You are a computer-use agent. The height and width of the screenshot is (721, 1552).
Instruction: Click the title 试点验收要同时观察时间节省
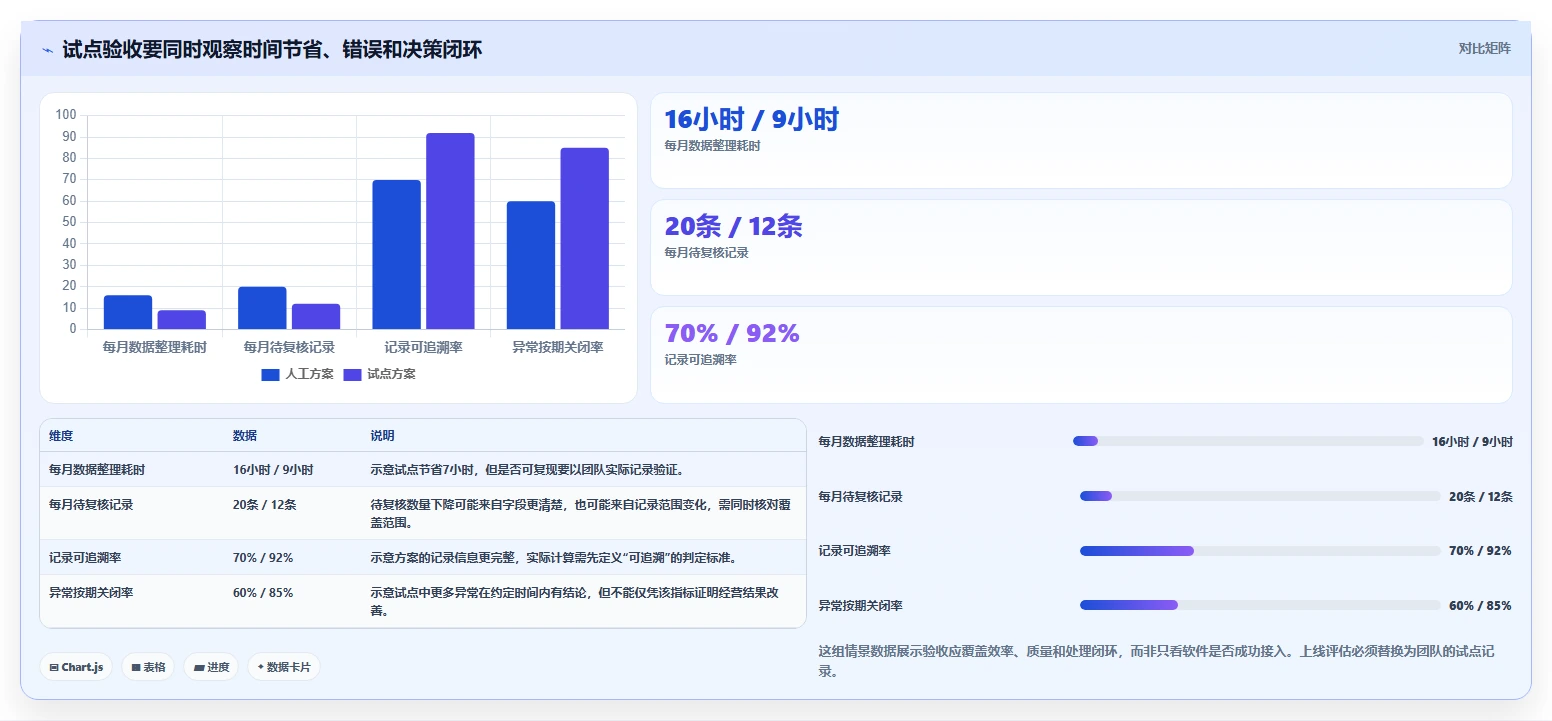[x=272, y=49]
